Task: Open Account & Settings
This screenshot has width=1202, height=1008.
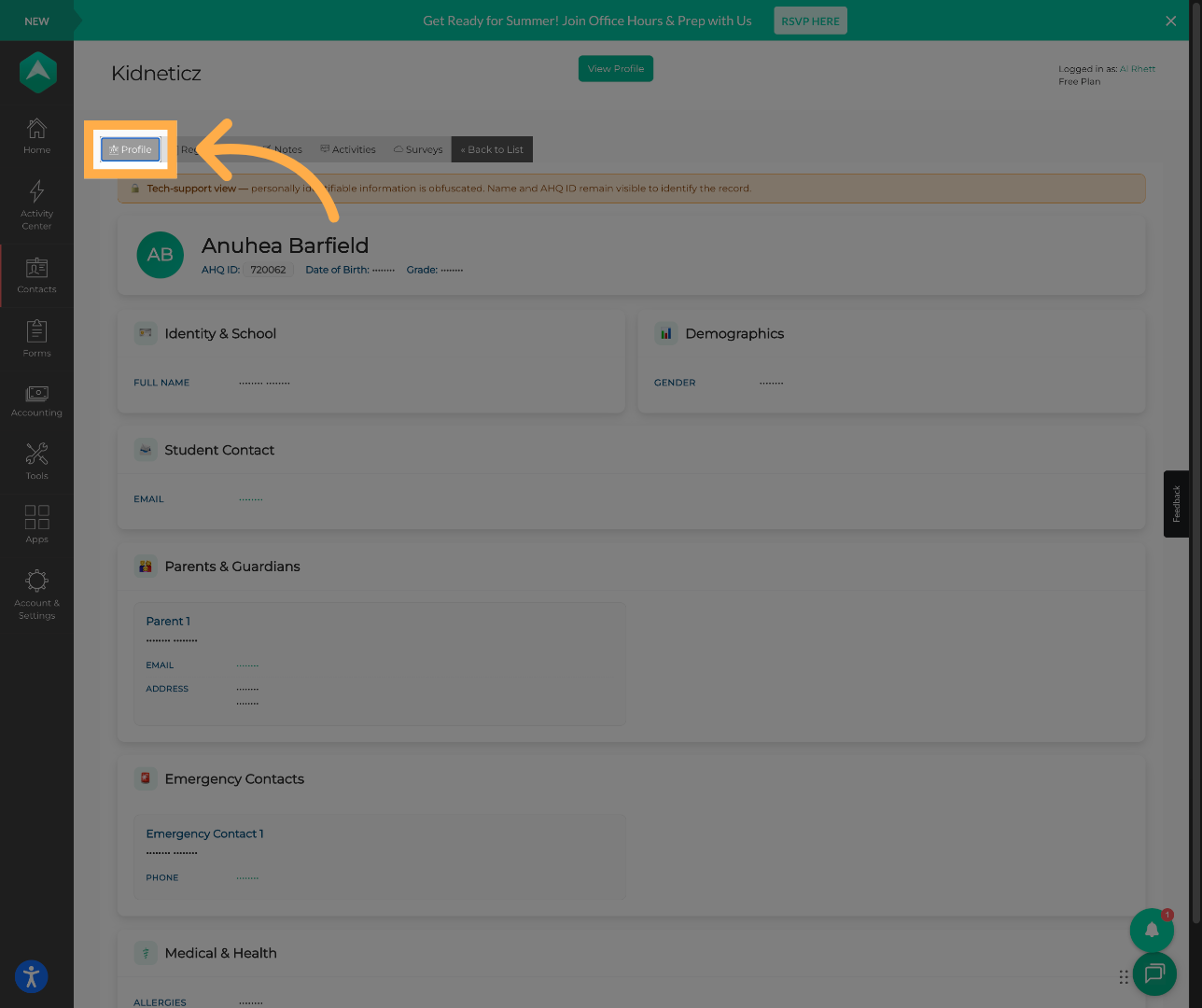Action: [x=36, y=595]
